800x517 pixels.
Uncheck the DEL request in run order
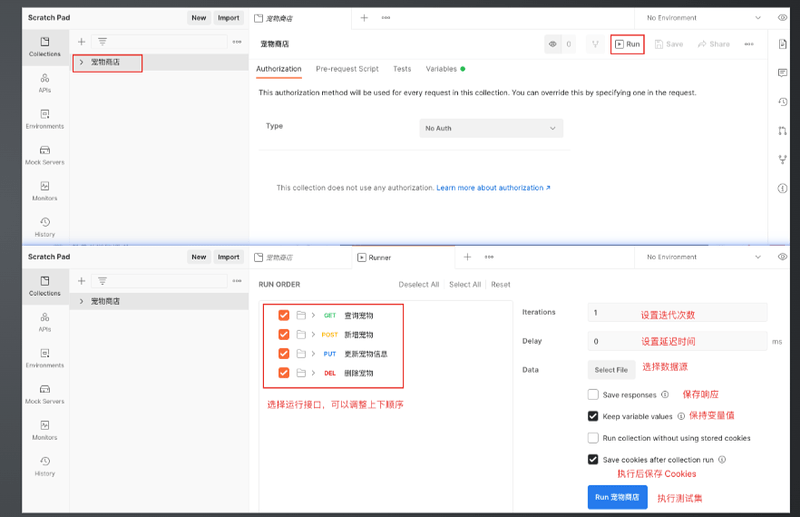284,373
